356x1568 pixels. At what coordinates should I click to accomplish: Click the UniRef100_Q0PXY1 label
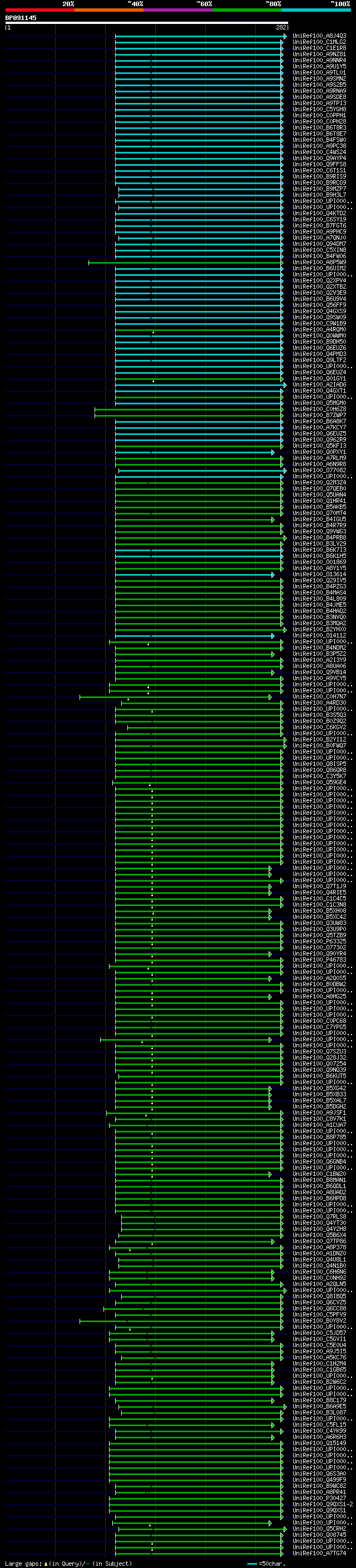319,452
